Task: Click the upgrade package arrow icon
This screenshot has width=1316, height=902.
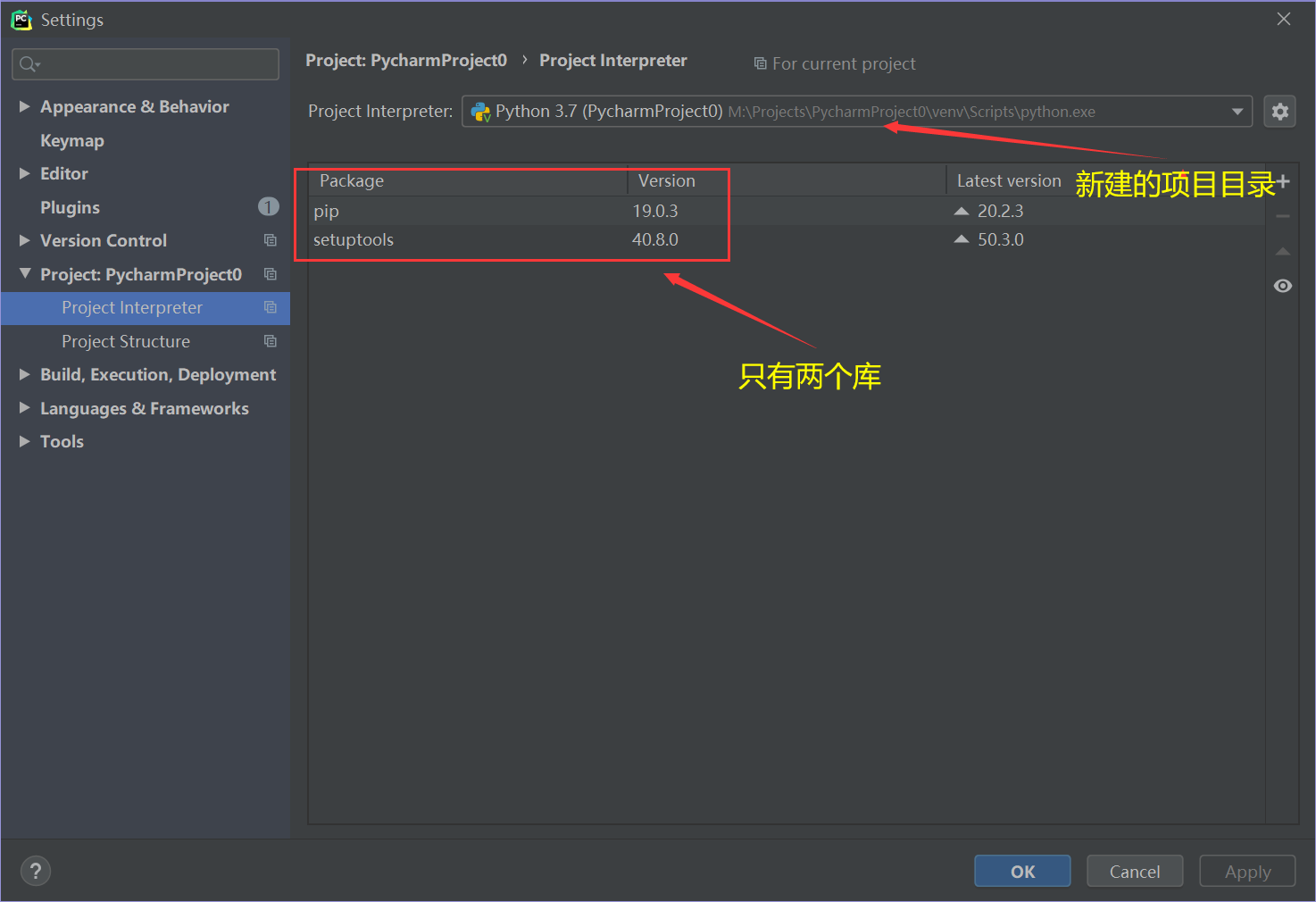Action: (x=1283, y=252)
